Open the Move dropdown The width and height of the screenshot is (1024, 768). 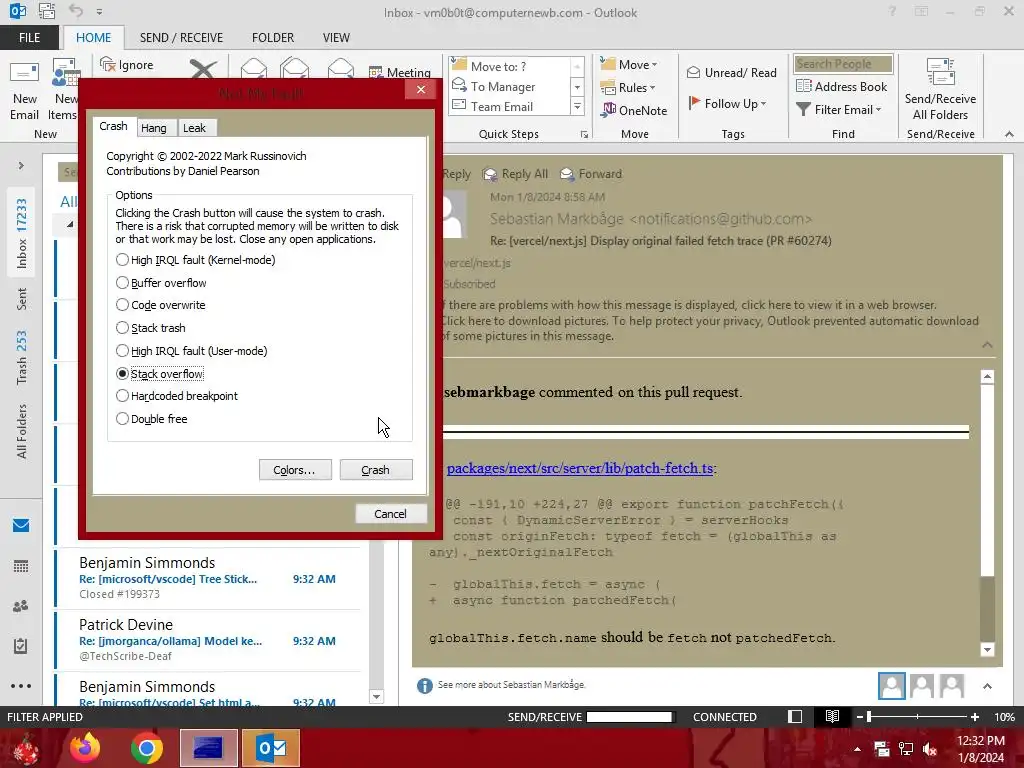click(x=629, y=65)
